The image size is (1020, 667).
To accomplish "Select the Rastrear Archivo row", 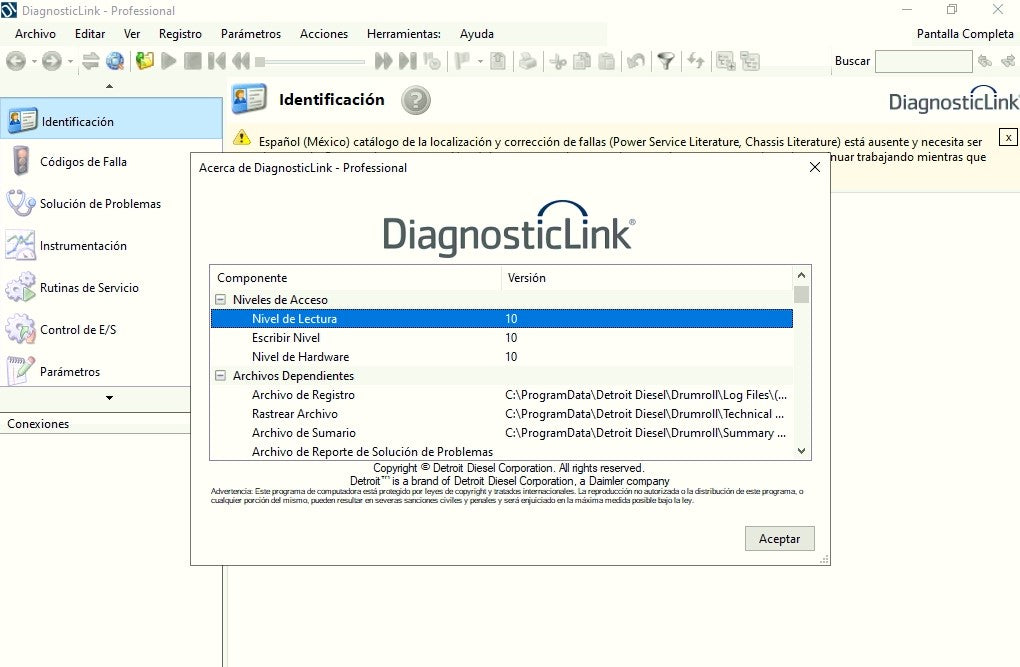I will (502, 413).
